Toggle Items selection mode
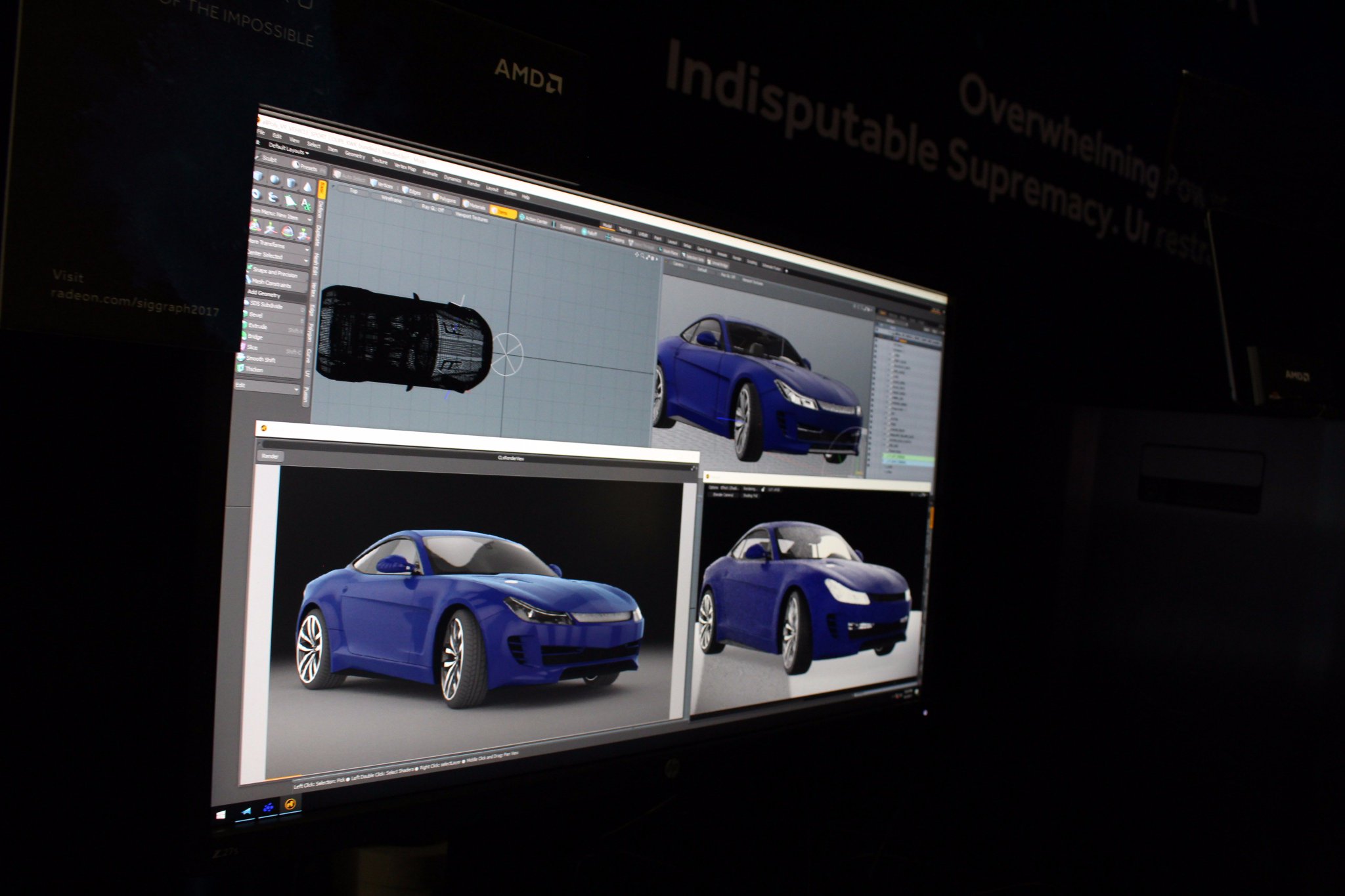Screen dimensions: 1345x896 point(503,212)
